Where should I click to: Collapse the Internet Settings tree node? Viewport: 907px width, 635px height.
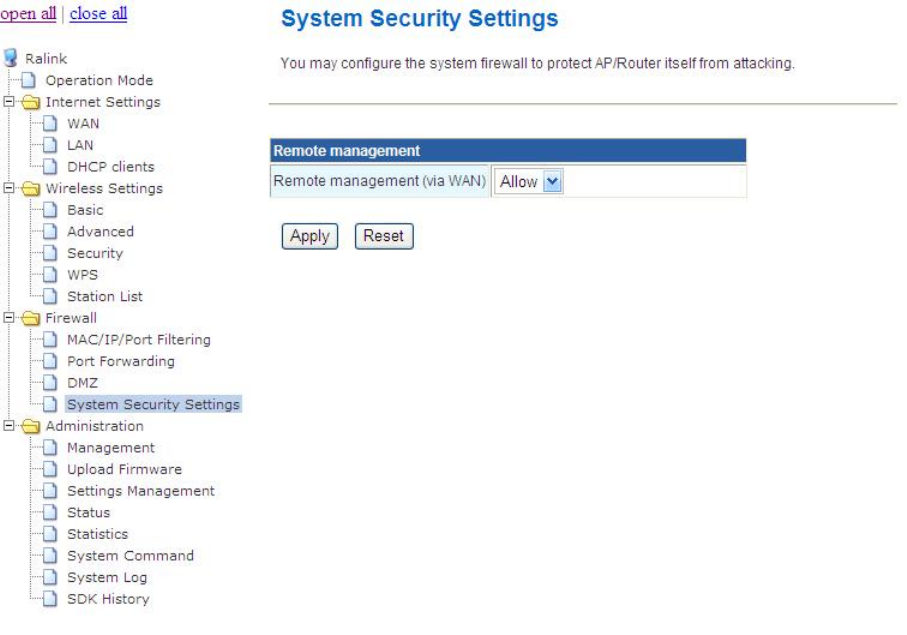pos(10,102)
